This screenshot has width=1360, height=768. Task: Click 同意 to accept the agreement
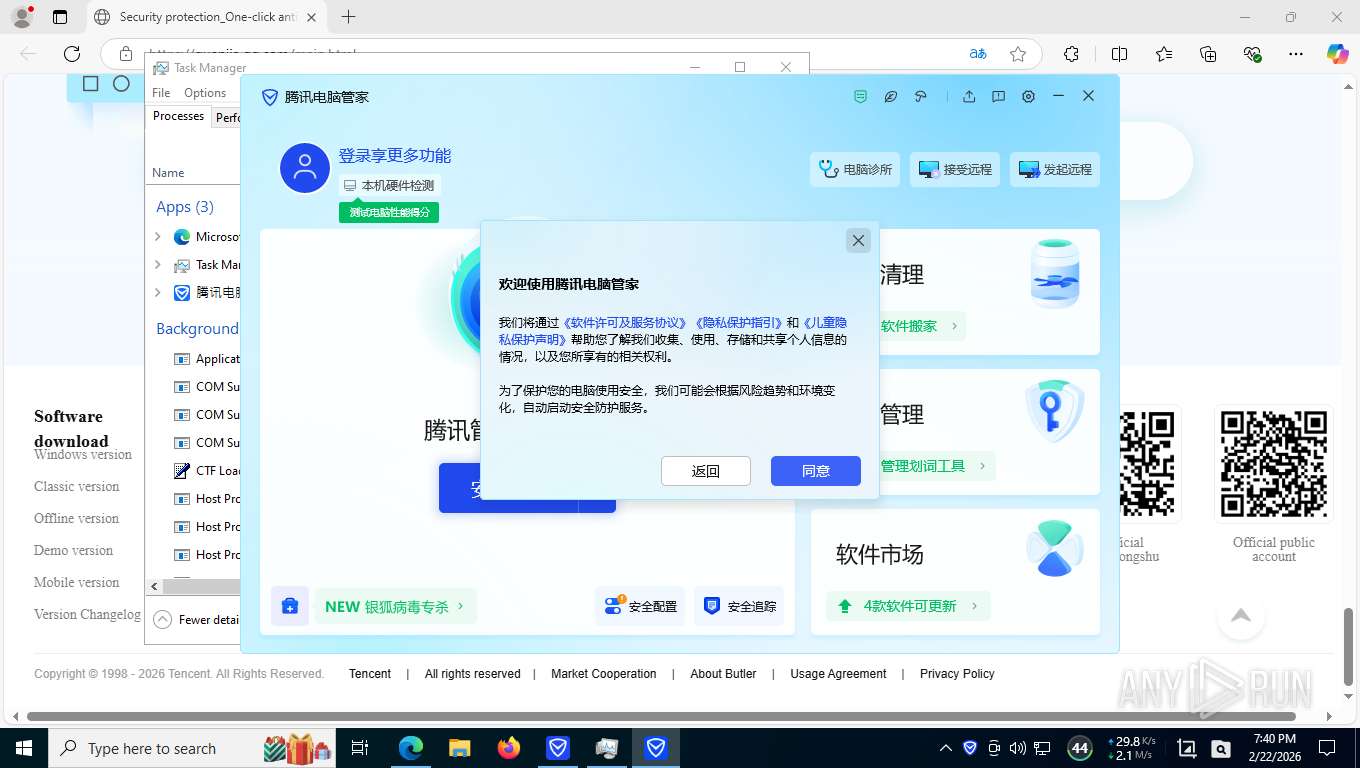tap(815, 471)
